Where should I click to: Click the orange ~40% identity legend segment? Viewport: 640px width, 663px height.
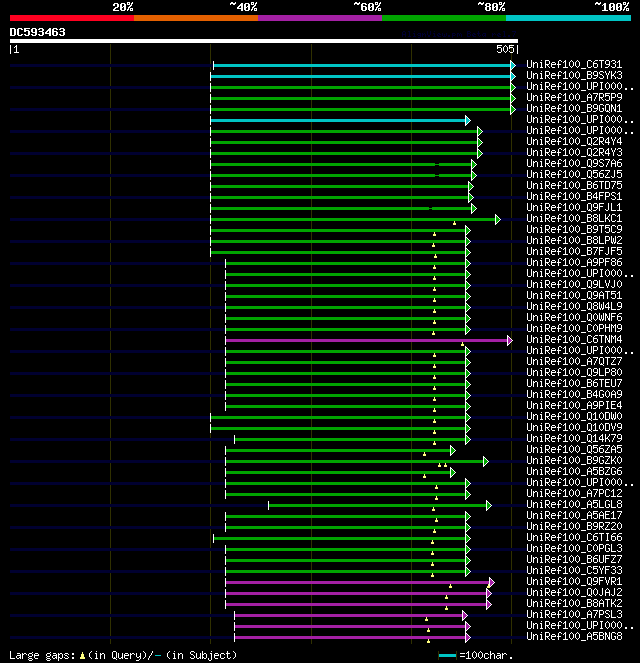tap(196, 18)
